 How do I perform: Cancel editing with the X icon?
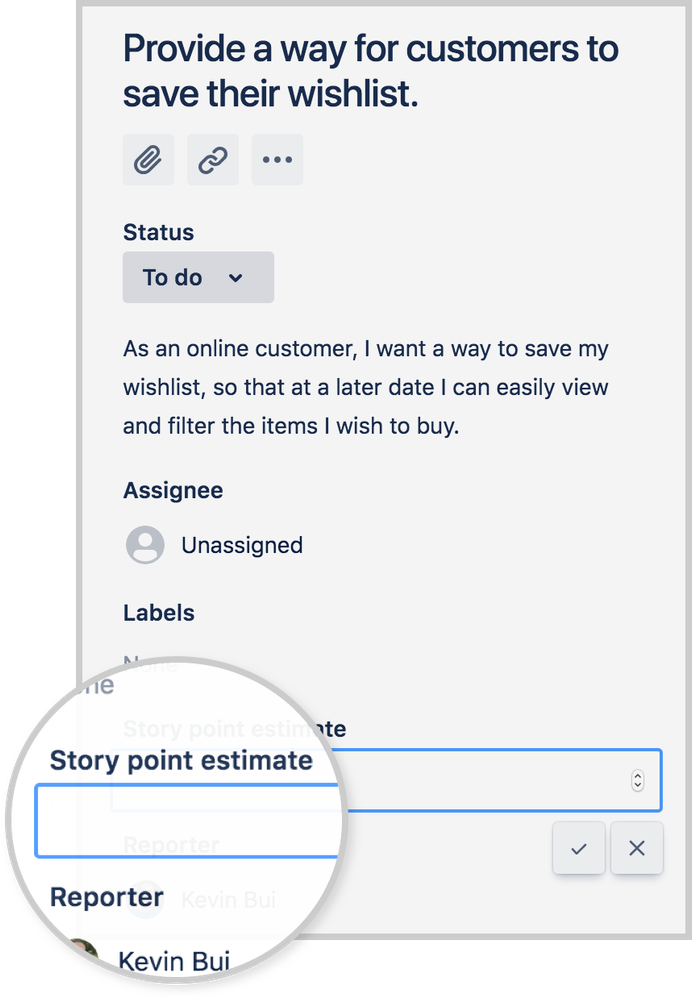click(x=637, y=847)
